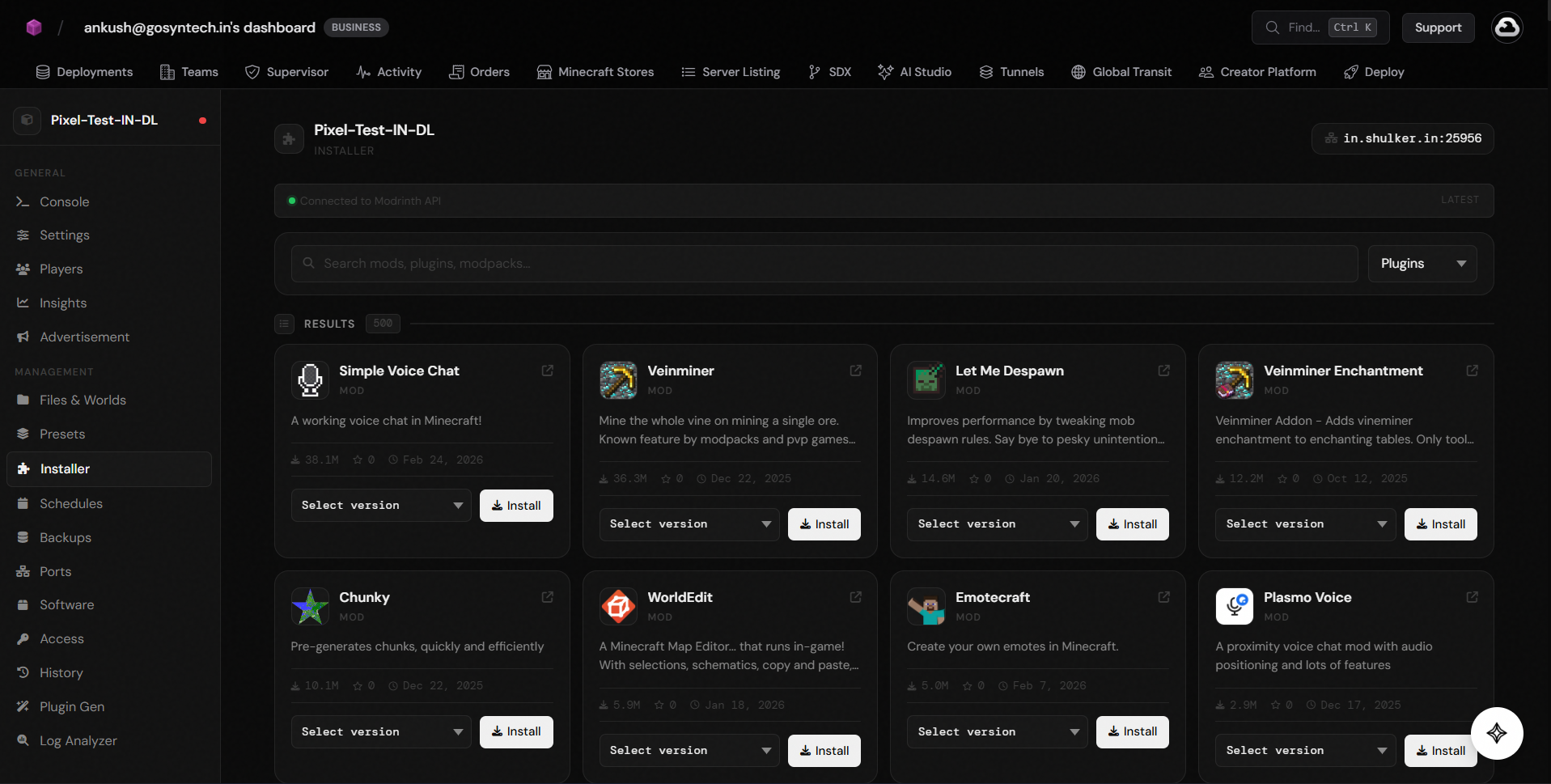Go to the Deployments tab

[85, 72]
